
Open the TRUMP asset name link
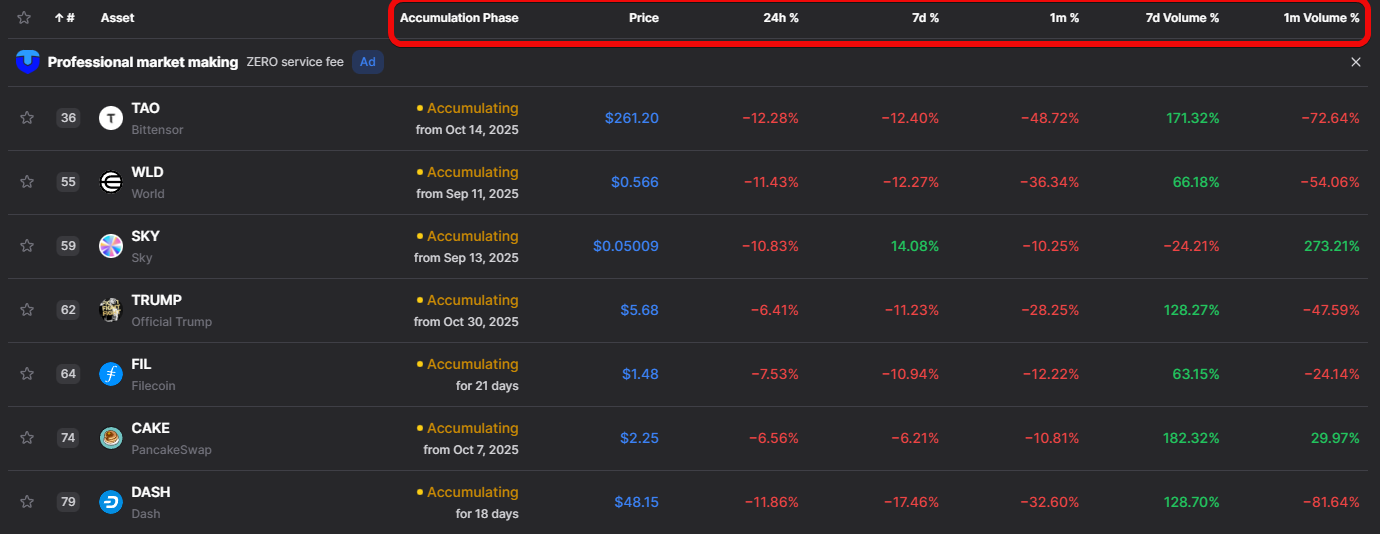156,300
